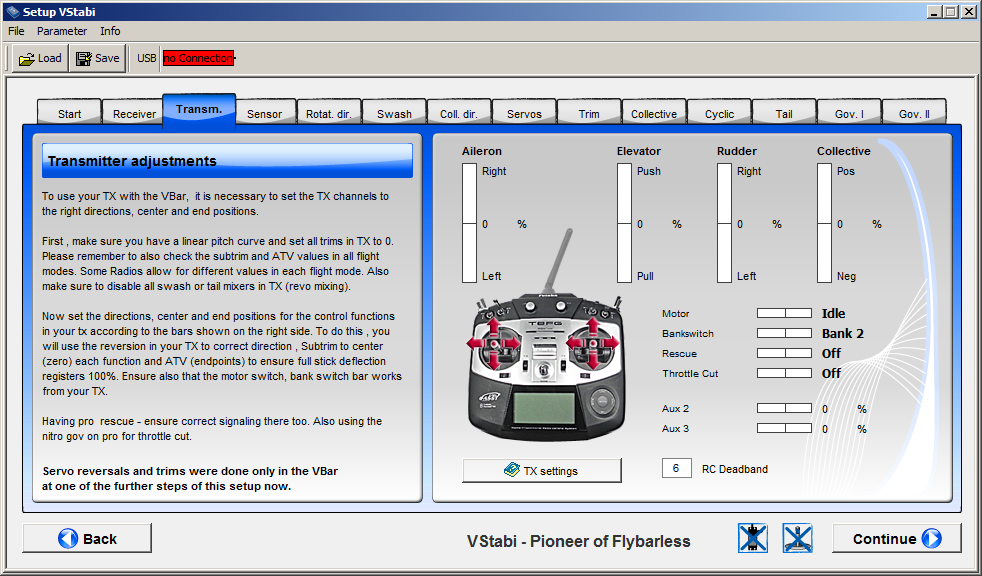982x576 pixels.
Task: Click the RC Deadband input field
Action: tap(676, 468)
